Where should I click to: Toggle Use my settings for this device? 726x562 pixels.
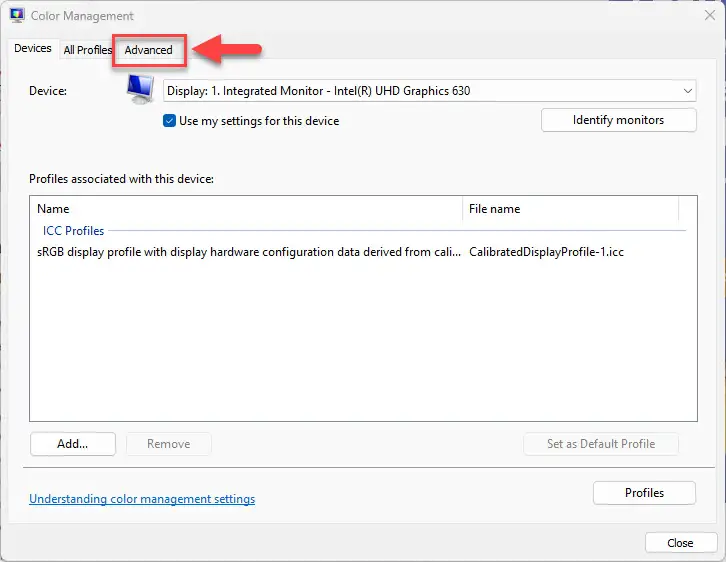pos(169,121)
